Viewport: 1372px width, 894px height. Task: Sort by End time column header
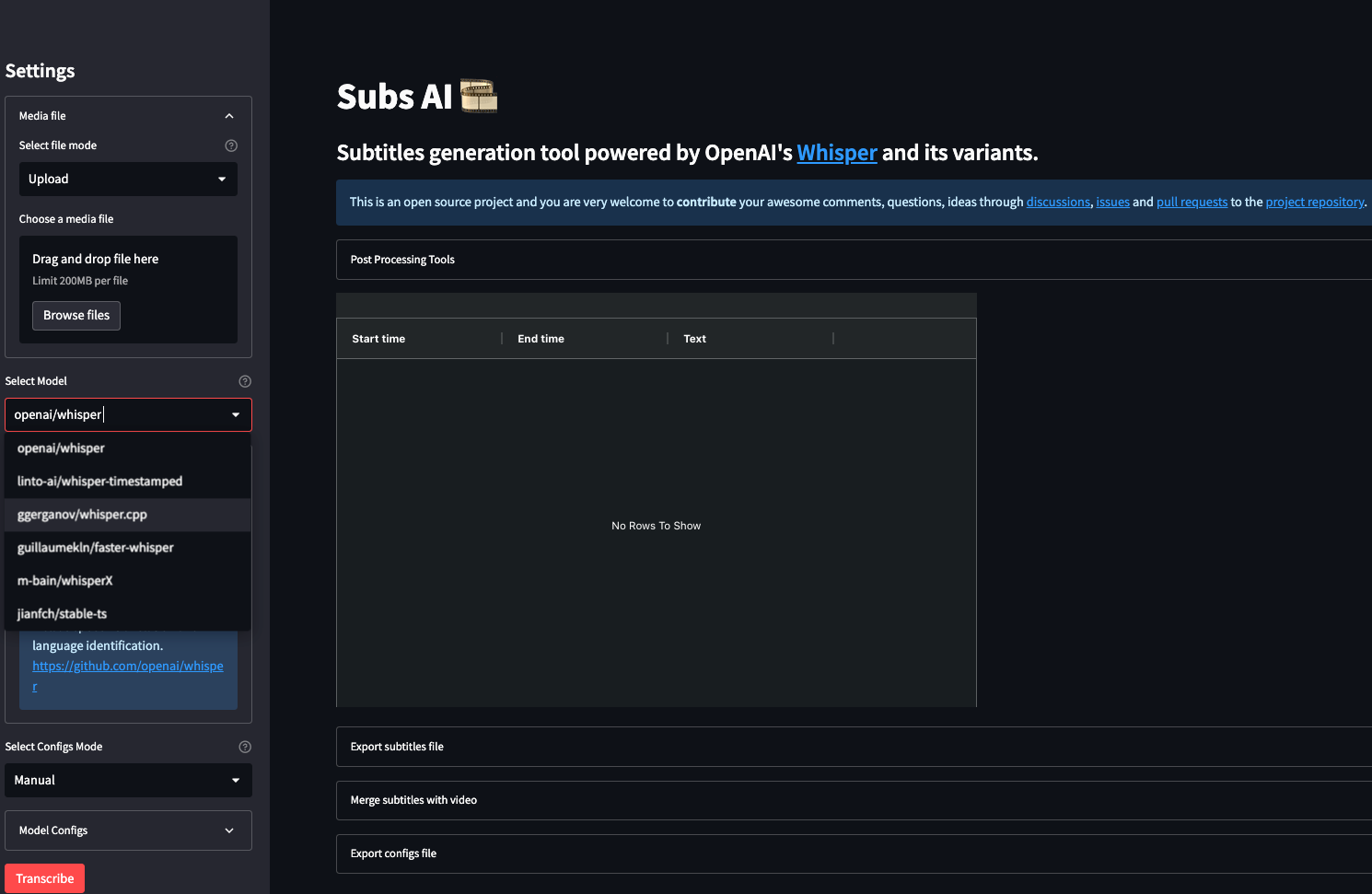click(585, 339)
